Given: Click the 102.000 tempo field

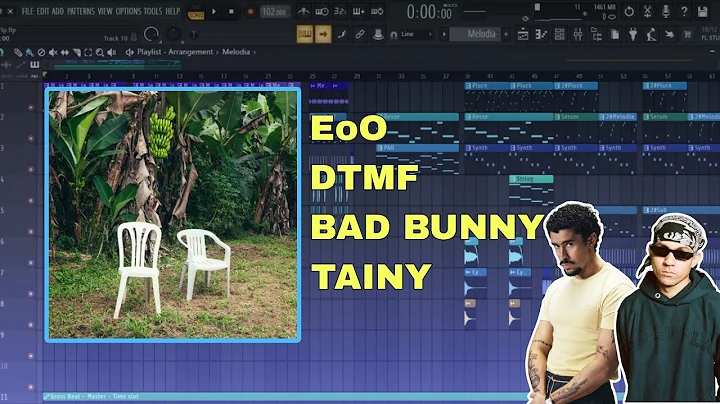Looking at the screenshot, I should (274, 12).
